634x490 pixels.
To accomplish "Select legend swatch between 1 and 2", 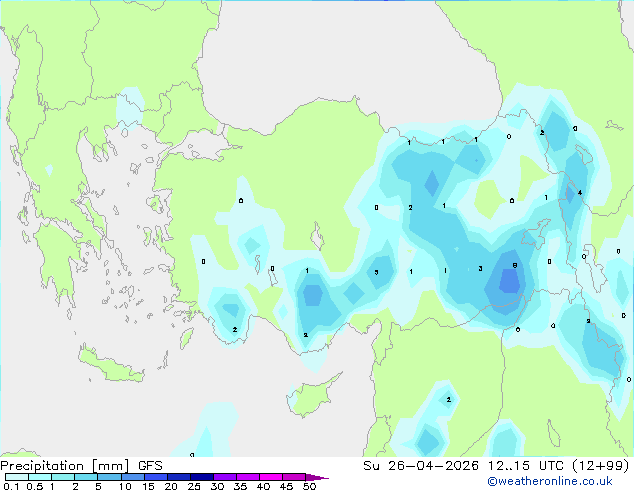I will [63, 477].
